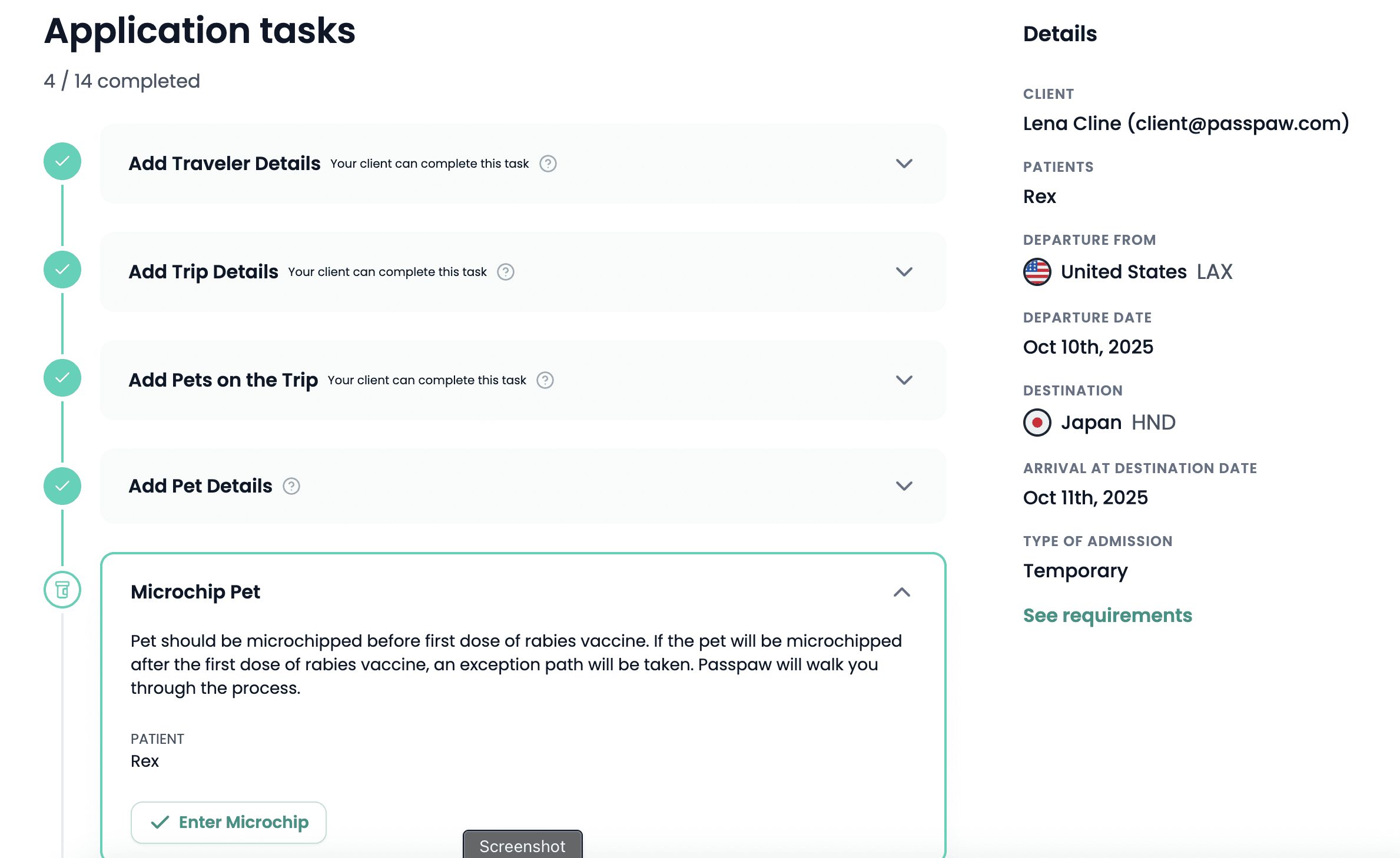Expand the Add Trip Details task
1400x858 pixels.
904,272
